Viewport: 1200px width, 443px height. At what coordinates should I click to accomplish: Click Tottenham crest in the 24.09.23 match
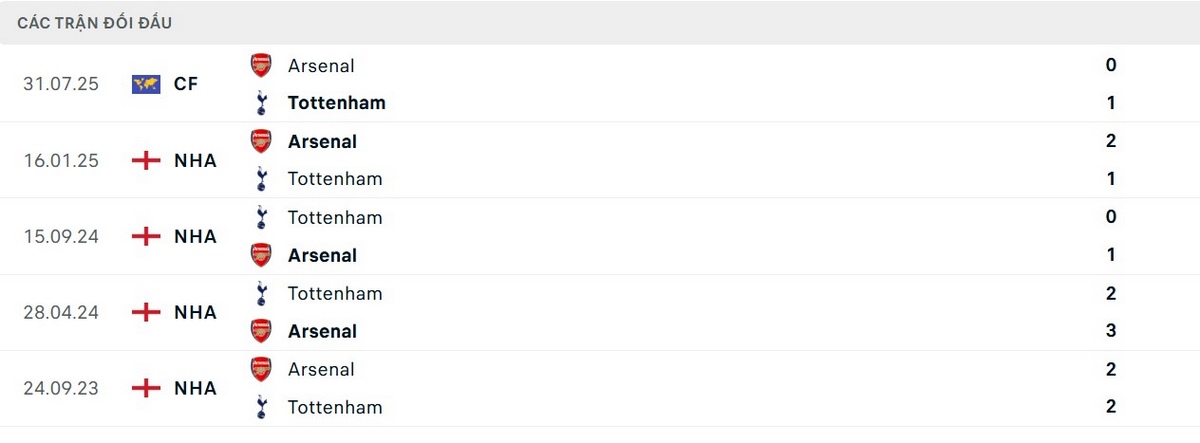(261, 407)
